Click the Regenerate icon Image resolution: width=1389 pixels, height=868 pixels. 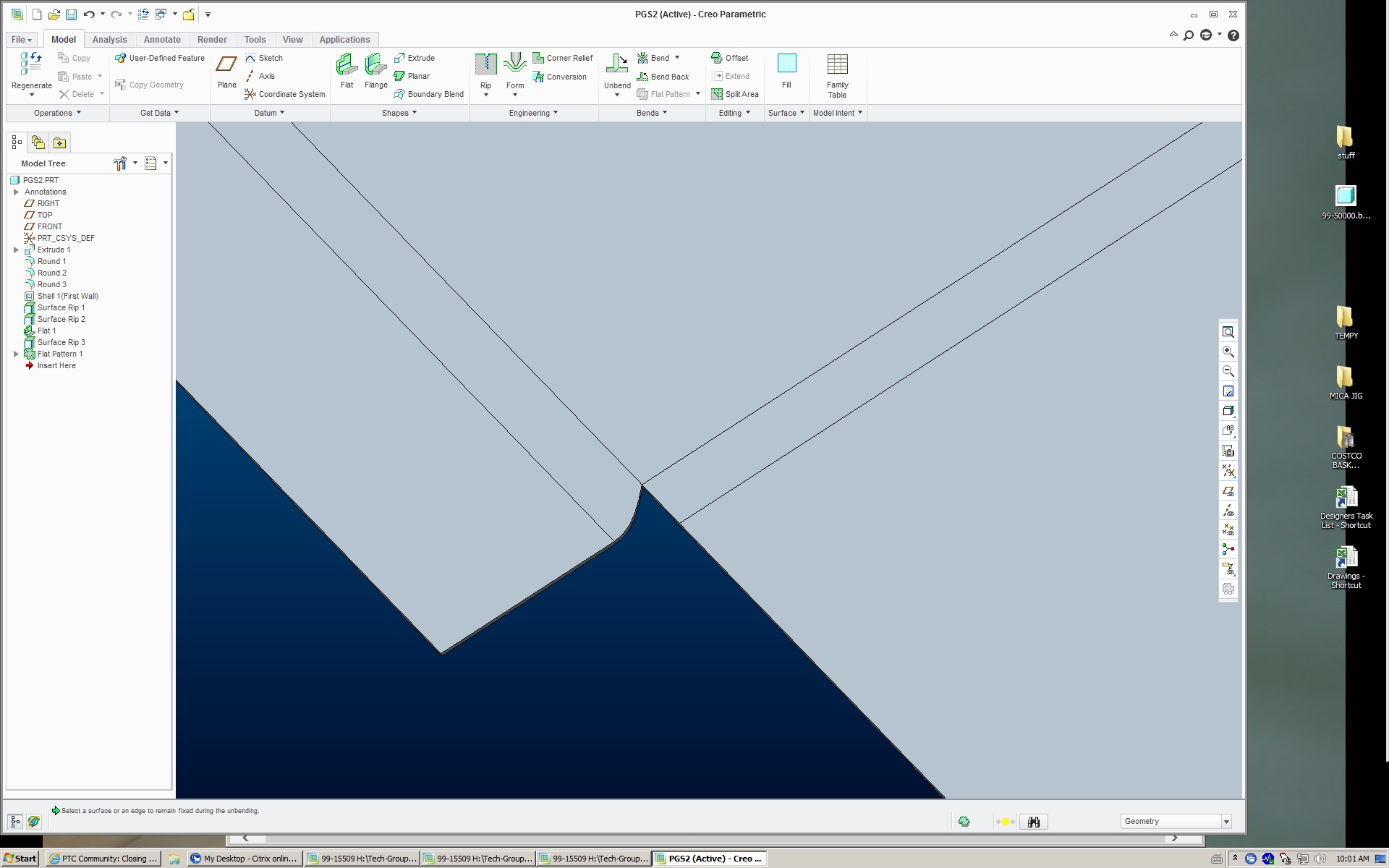(x=31, y=65)
